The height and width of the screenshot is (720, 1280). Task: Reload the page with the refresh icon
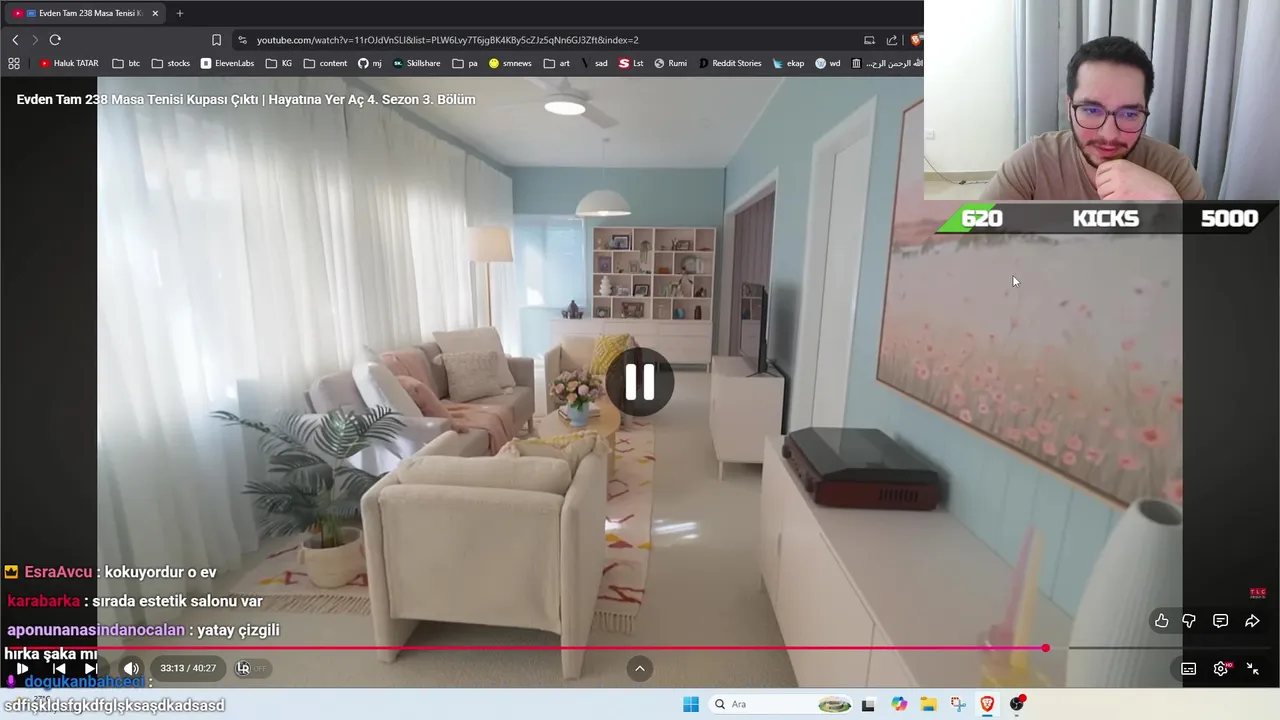point(55,40)
